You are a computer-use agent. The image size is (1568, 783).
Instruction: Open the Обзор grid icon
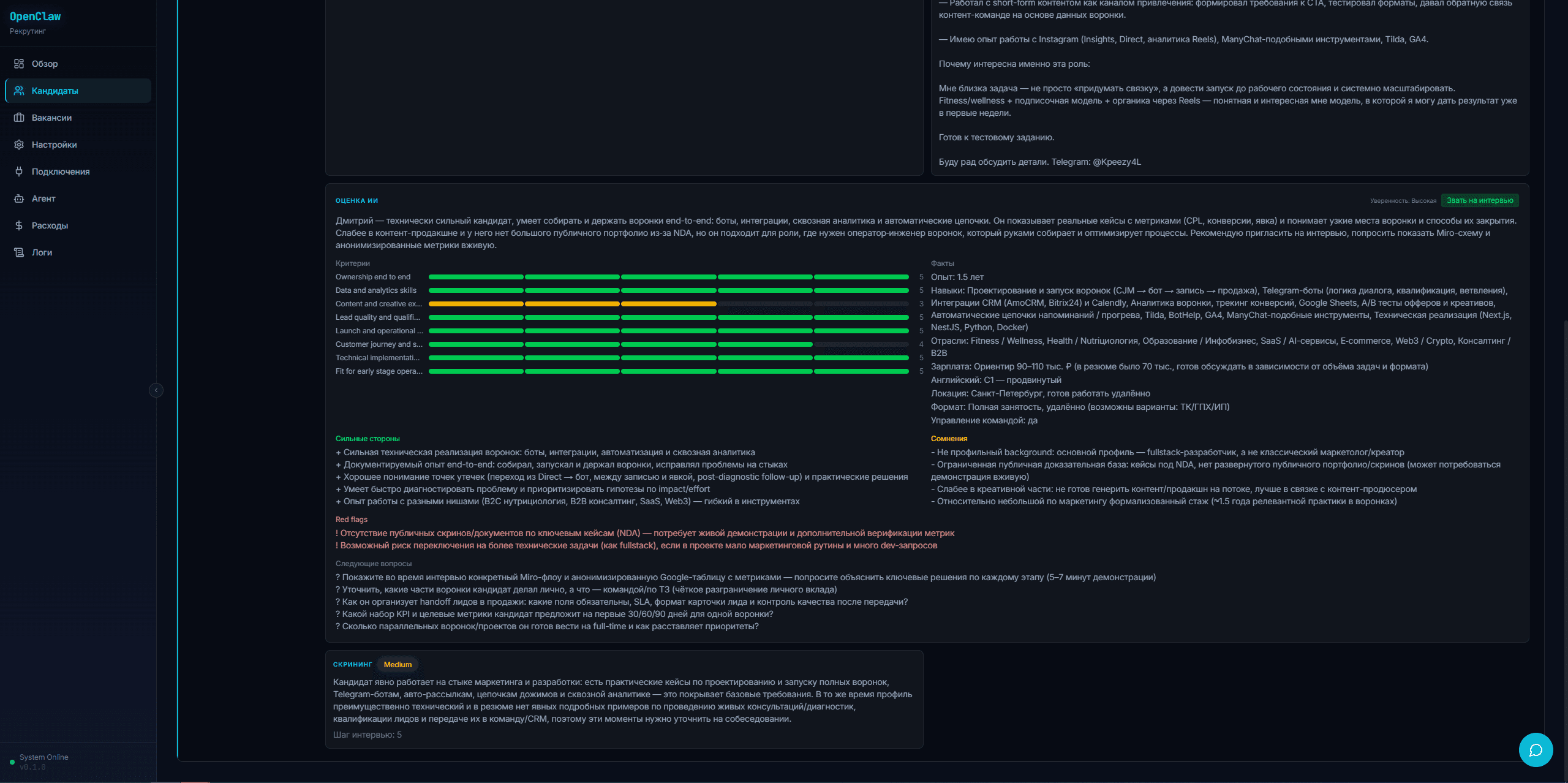click(18, 64)
